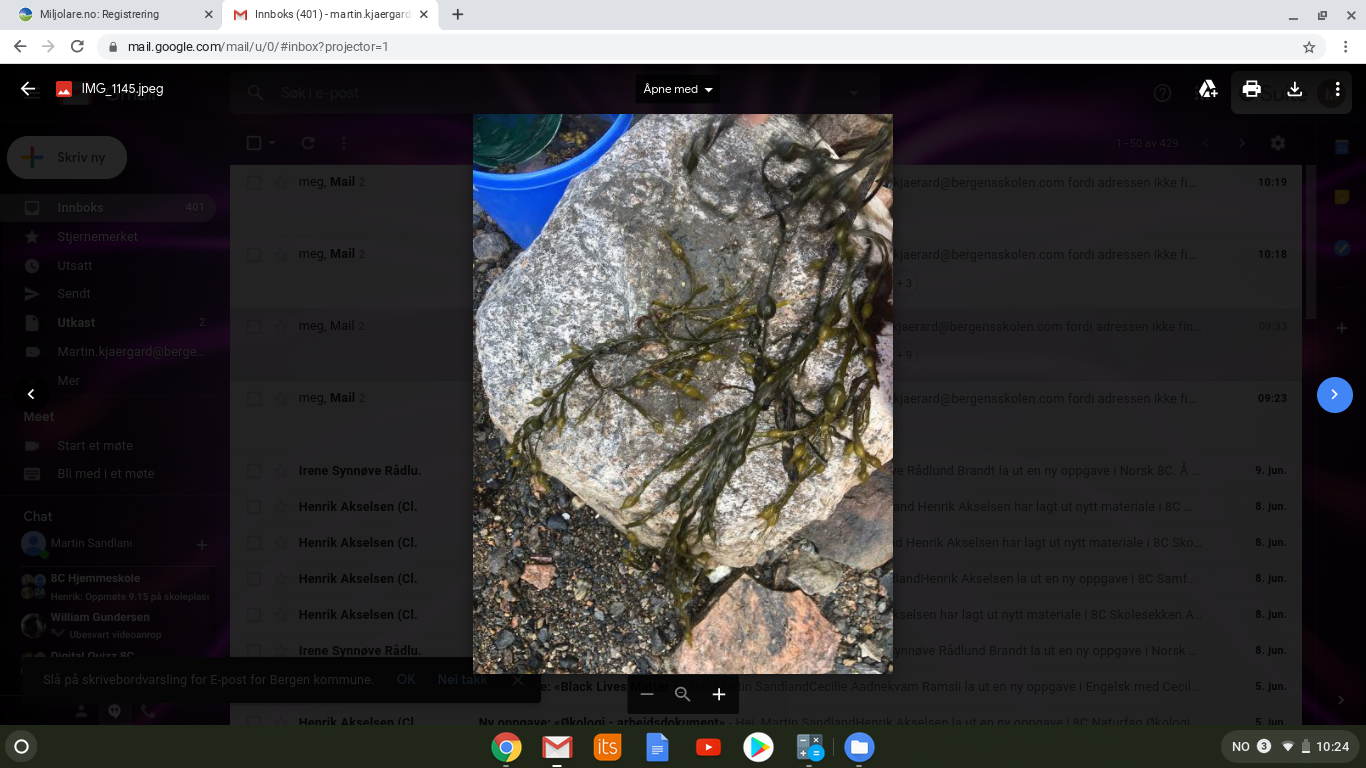1366x768 pixels.
Task: Click the seaweed photo preview
Action: pos(683,393)
